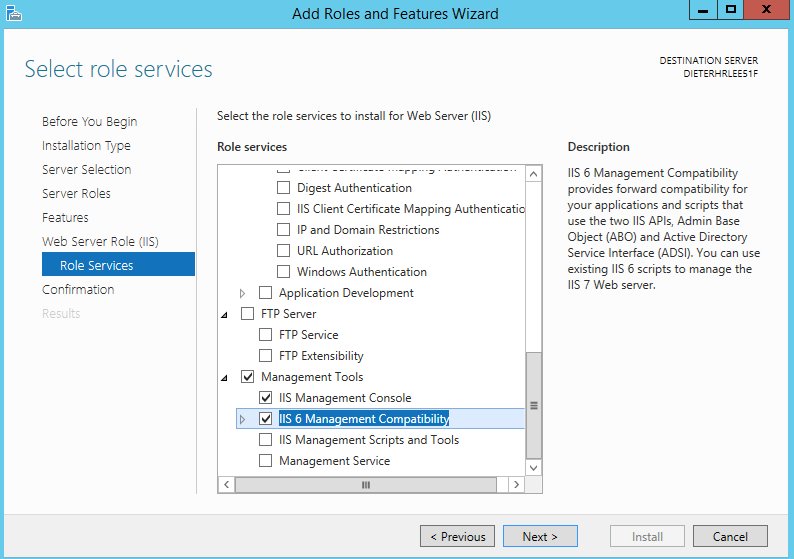Uncheck IIS 6 Management Compatibility checkbox

pyautogui.click(x=265, y=419)
